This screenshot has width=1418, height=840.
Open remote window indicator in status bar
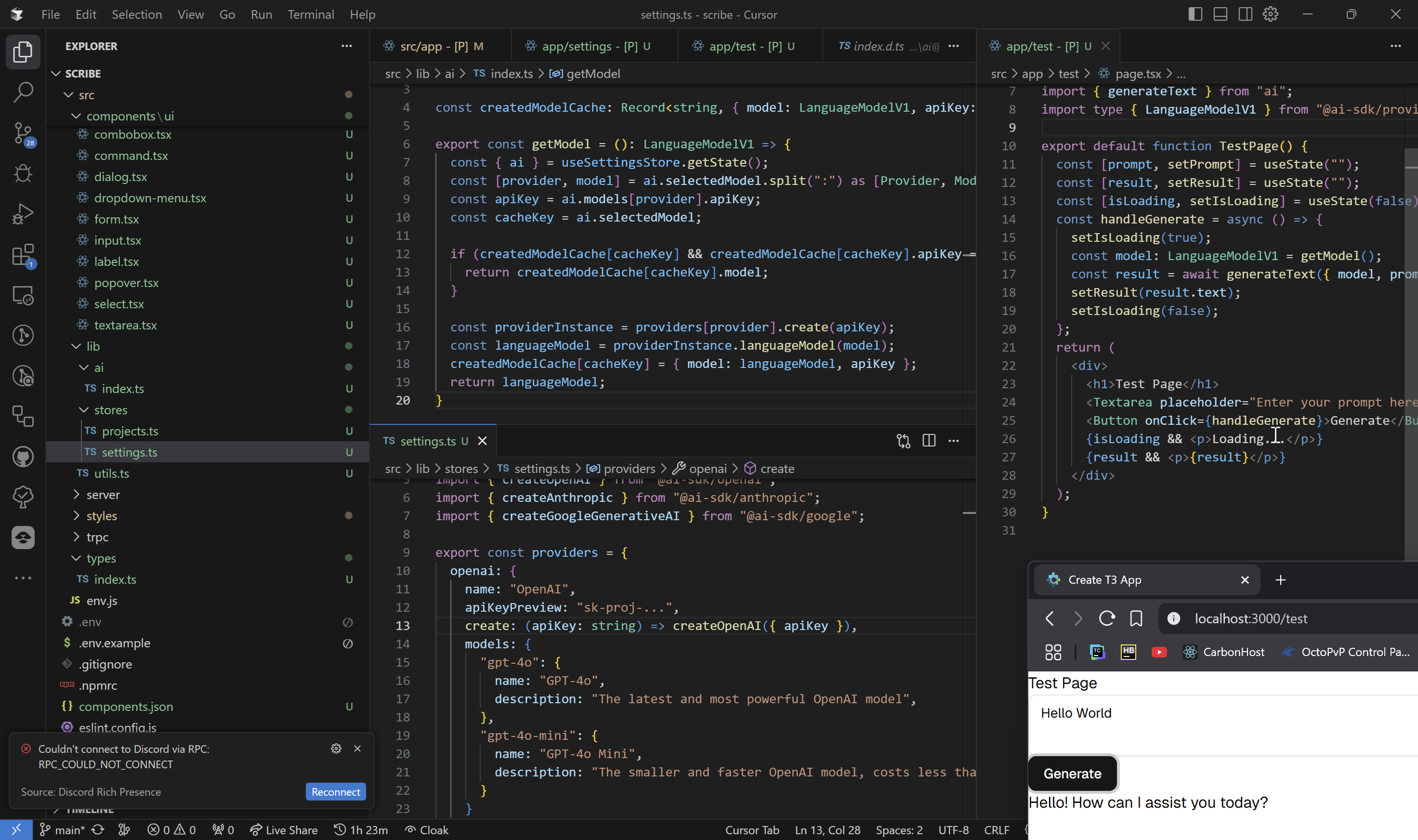coord(16,830)
